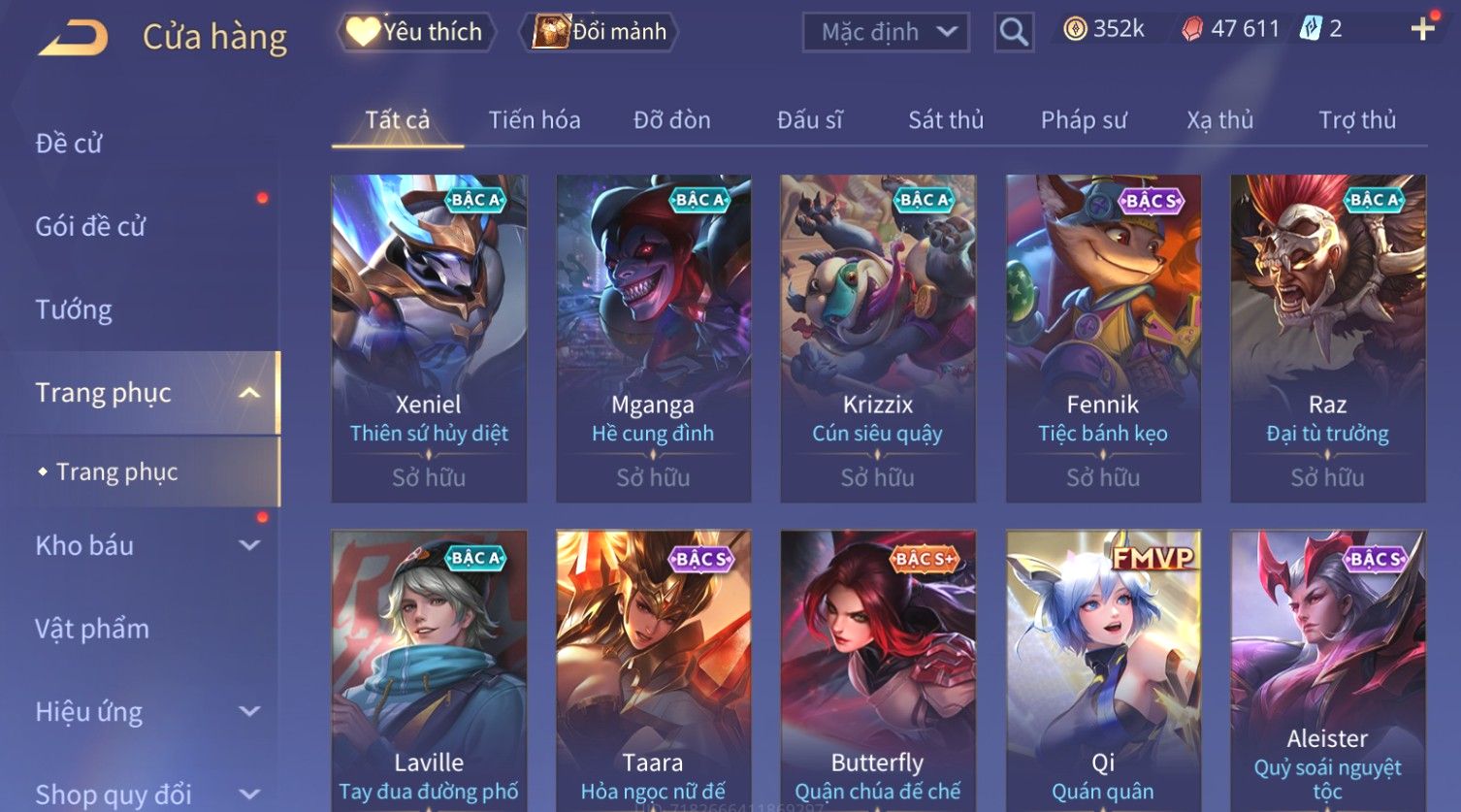Tap the chest icon in Đổi mảnh
The width and height of the screenshot is (1461, 812).
550,32
